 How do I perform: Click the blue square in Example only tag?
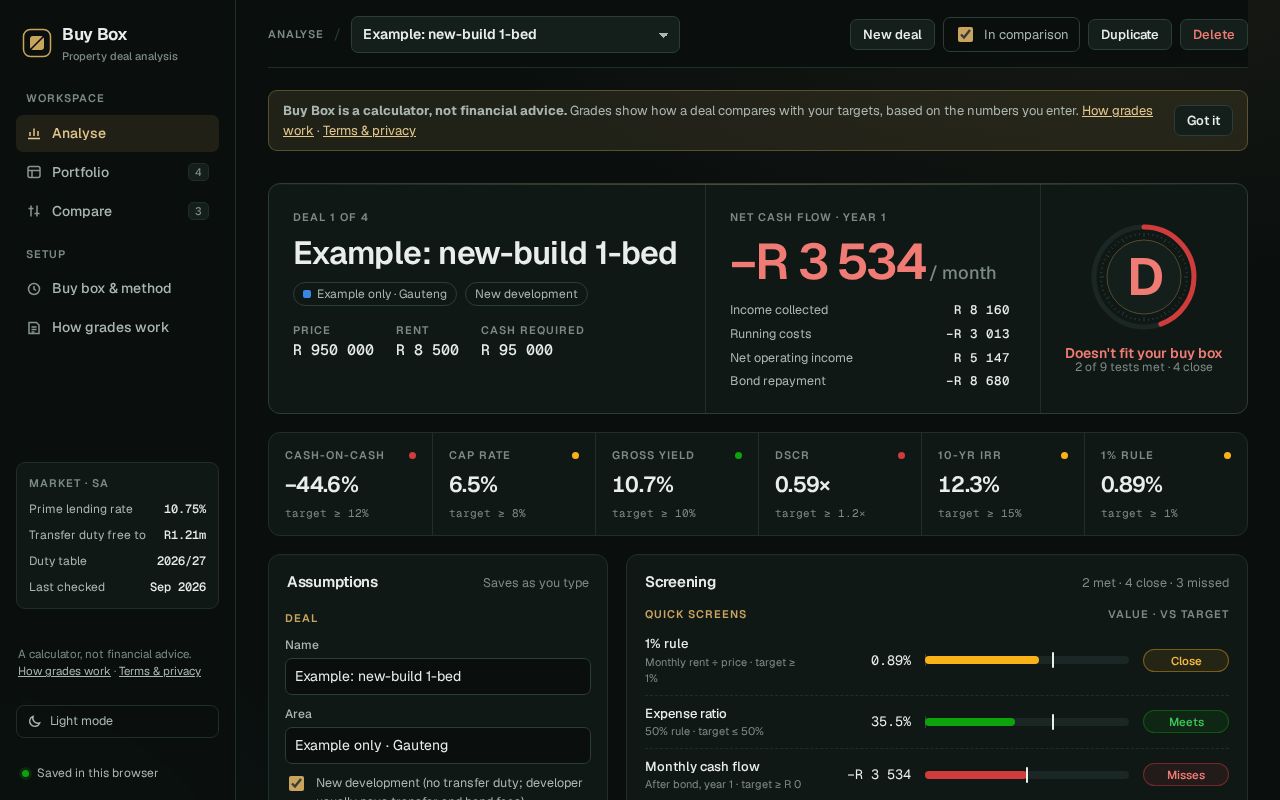coord(307,294)
